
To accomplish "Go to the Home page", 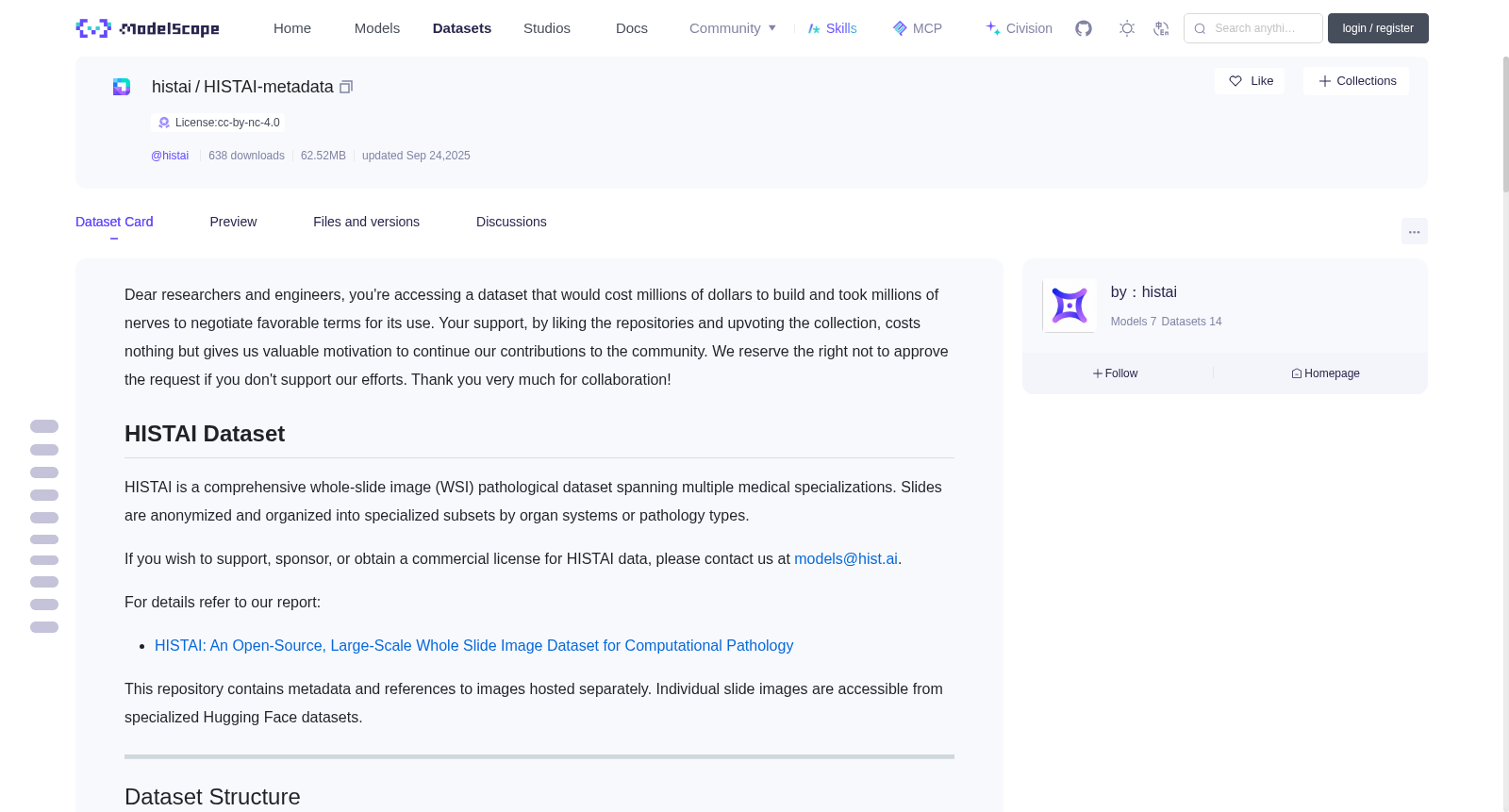I will (x=292, y=28).
